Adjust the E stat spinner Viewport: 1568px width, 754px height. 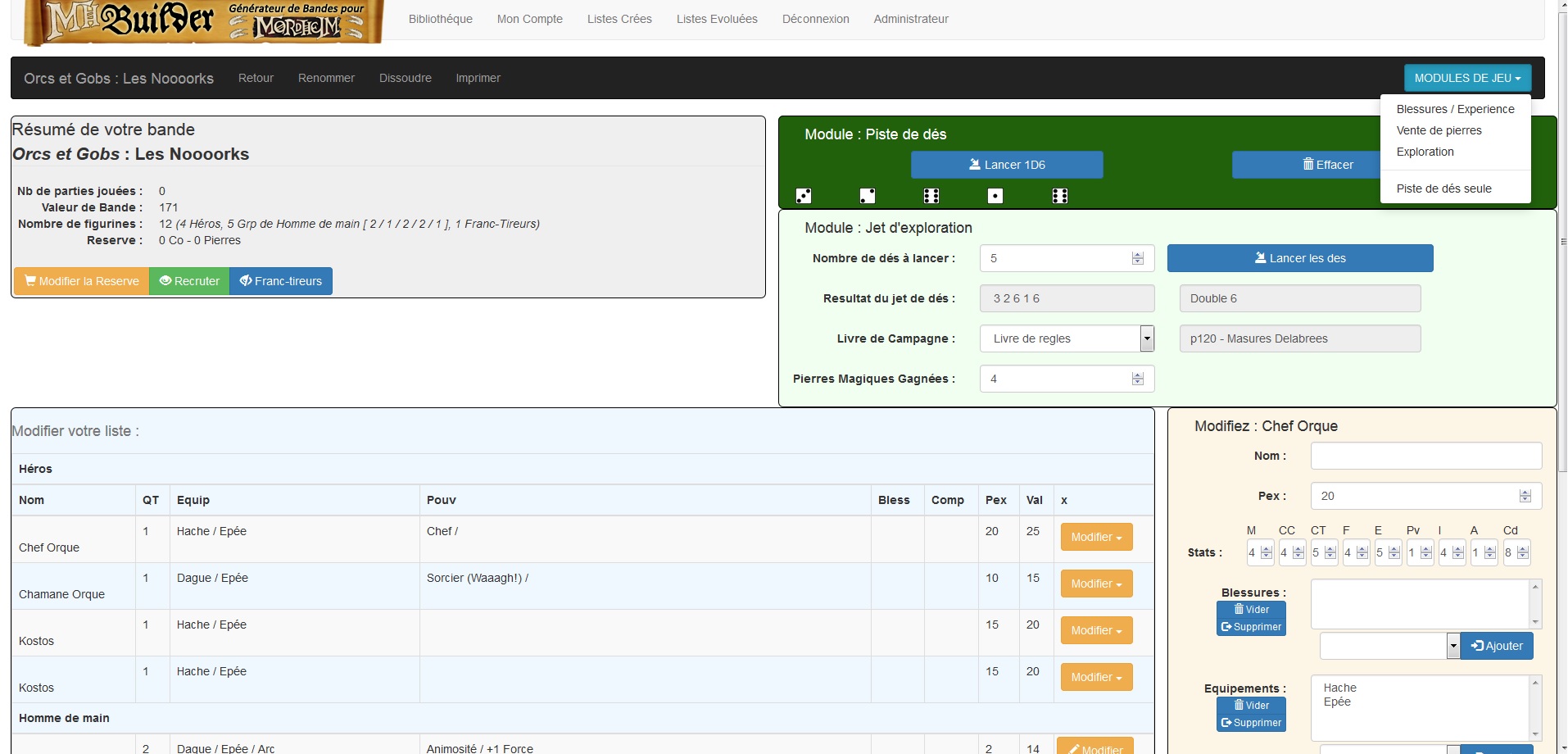[1394, 552]
